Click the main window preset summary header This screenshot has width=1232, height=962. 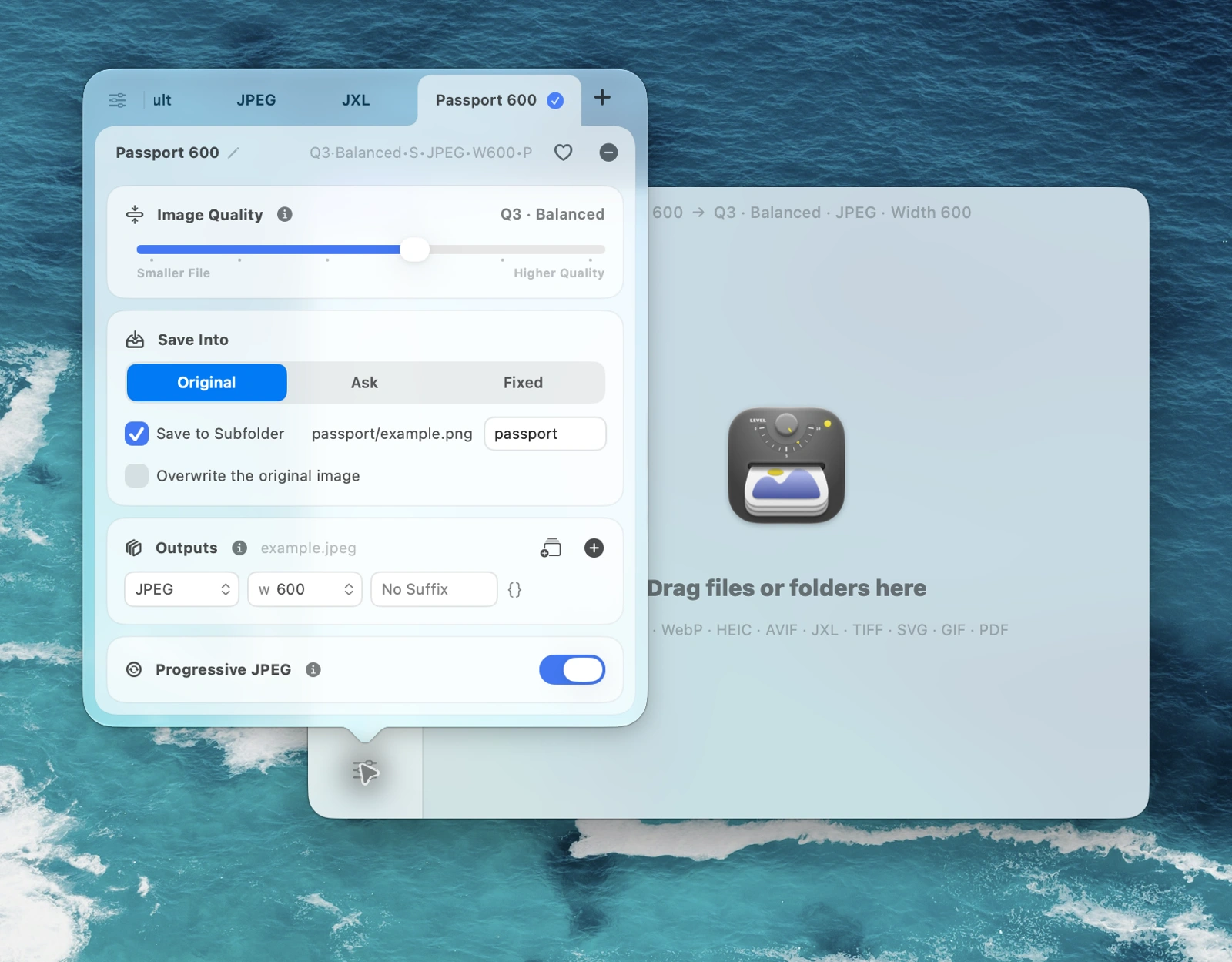tap(812, 213)
